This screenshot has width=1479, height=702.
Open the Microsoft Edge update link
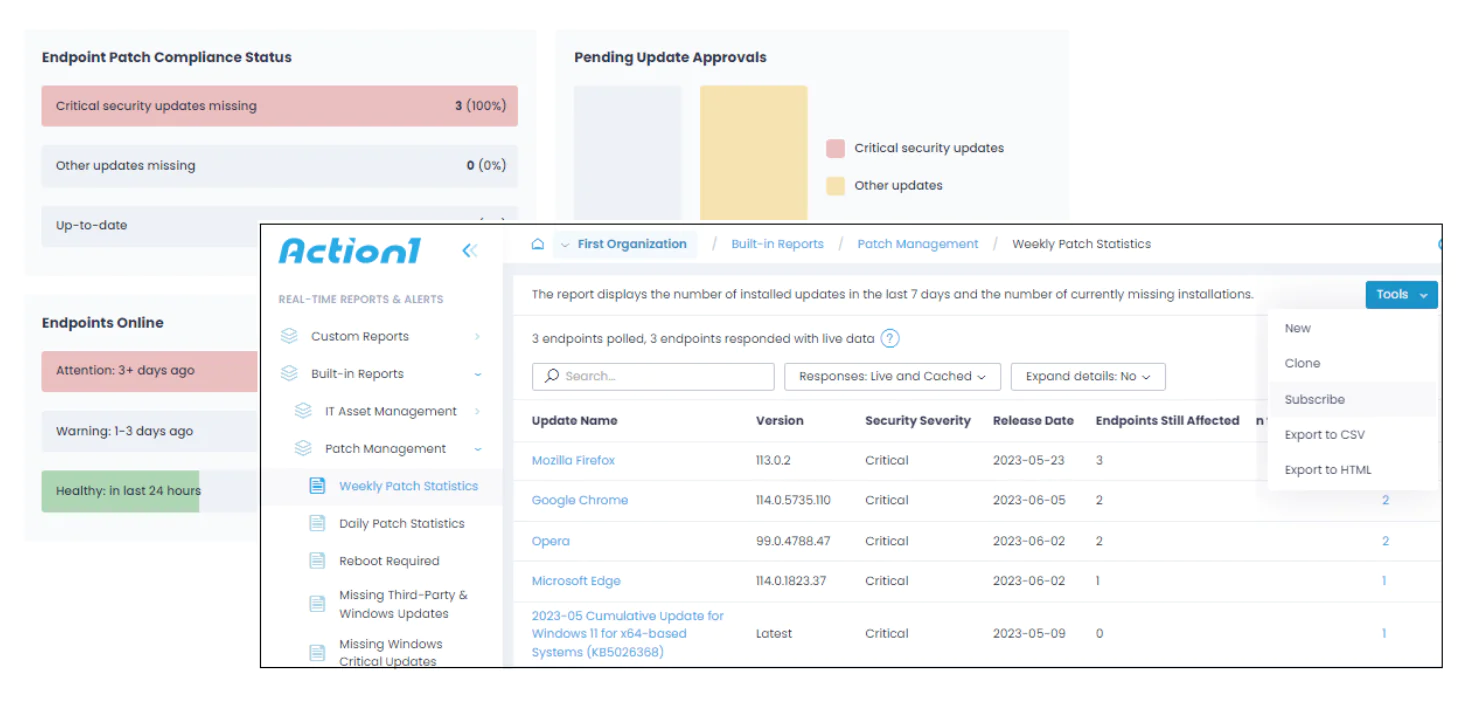point(576,581)
